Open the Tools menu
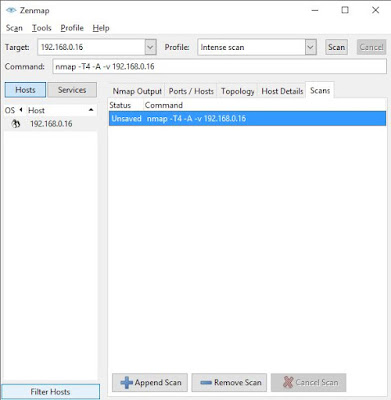 tap(42, 28)
